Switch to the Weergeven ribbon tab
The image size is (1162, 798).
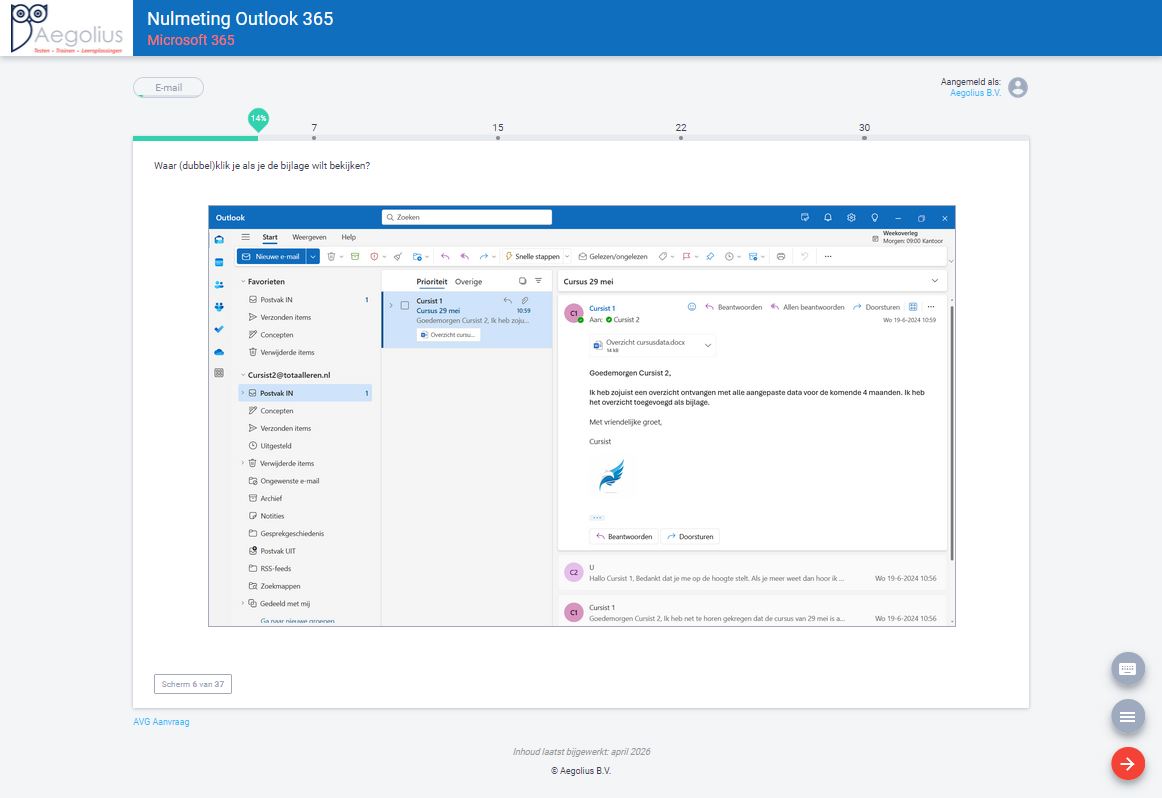(309, 237)
